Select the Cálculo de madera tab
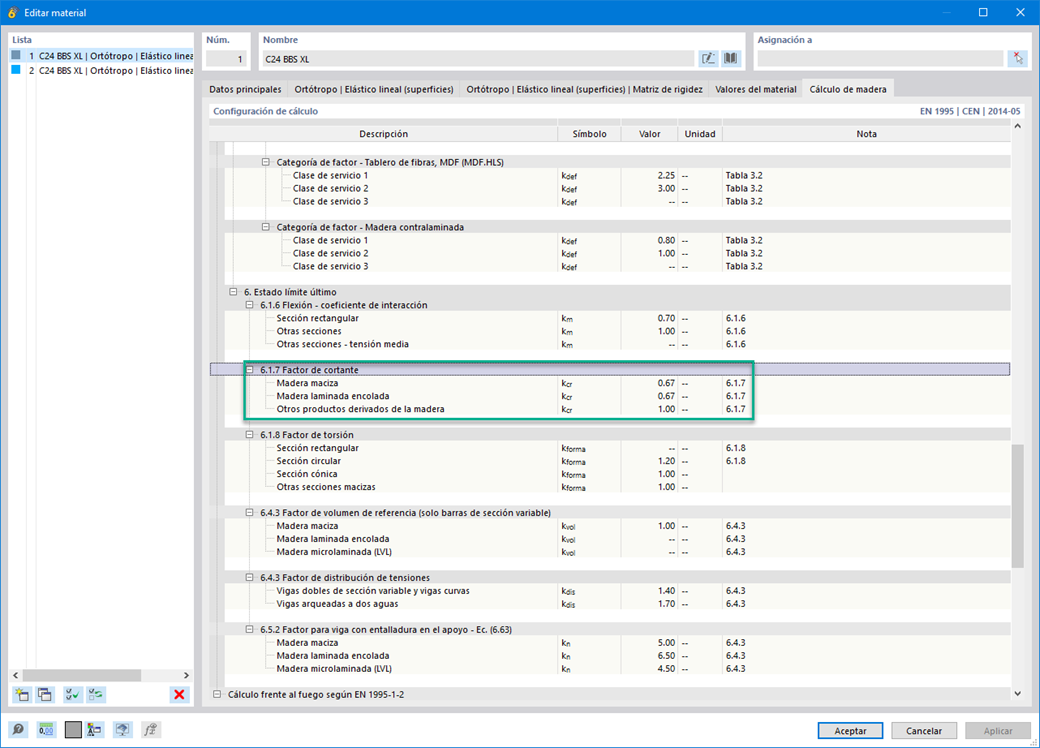Viewport: 1040px width, 748px height. pyautogui.click(x=848, y=89)
